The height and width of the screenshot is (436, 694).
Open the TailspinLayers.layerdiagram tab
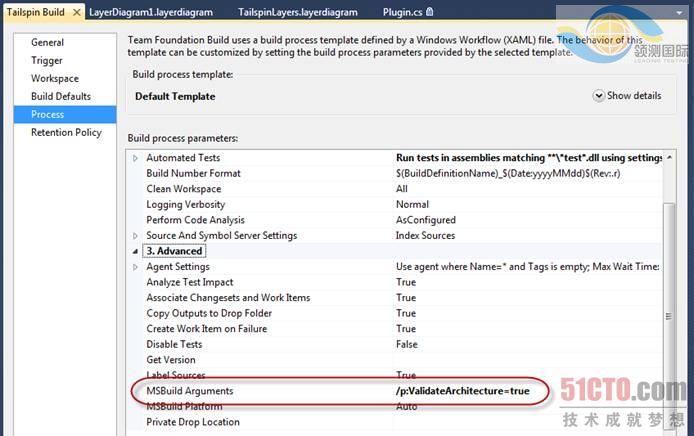click(298, 12)
